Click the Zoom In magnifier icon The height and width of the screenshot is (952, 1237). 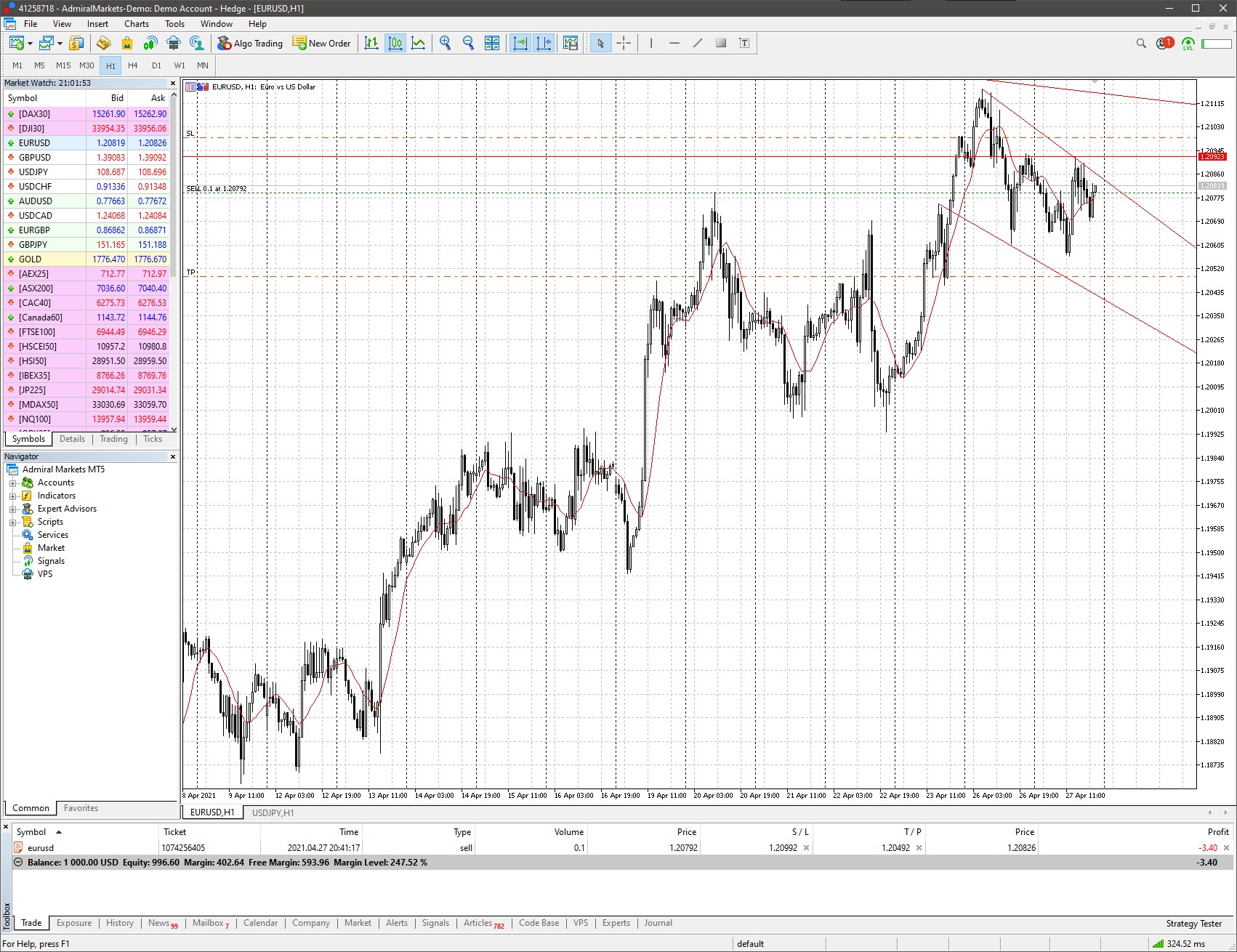445,44
